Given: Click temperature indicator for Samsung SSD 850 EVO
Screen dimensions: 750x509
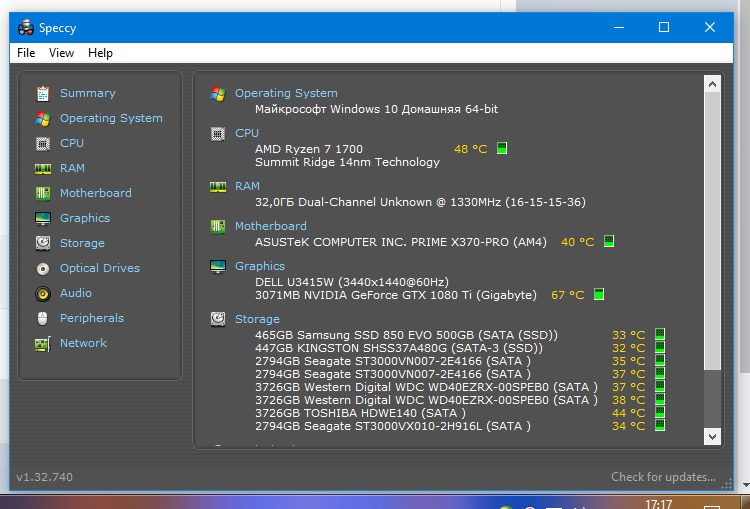Looking at the screenshot, I should coord(660,334).
